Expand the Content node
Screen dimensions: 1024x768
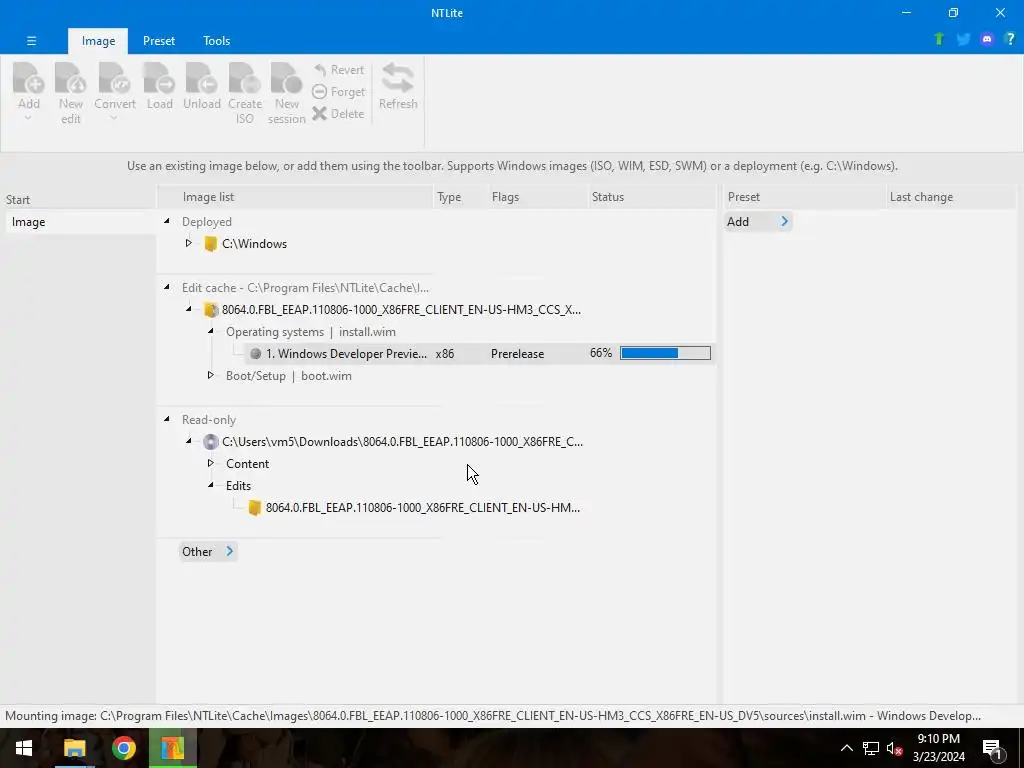[x=210, y=464]
